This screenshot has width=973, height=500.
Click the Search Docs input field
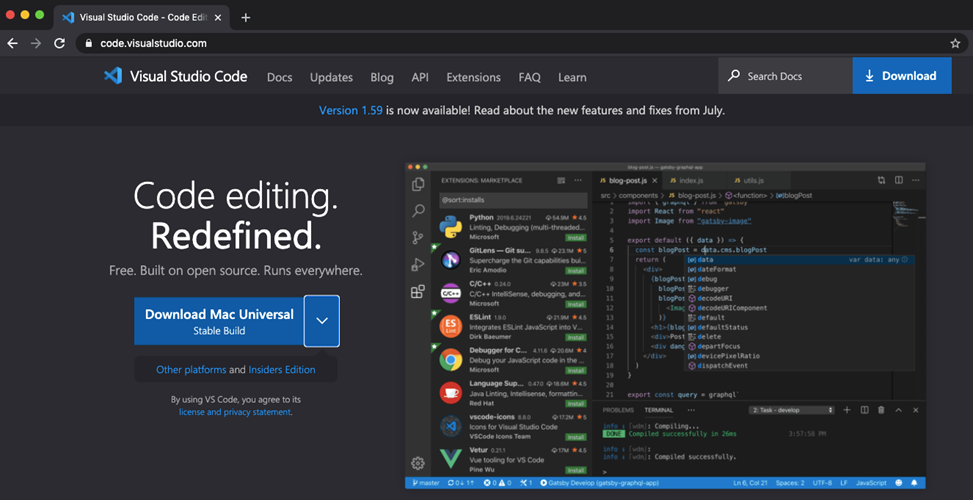tap(786, 76)
